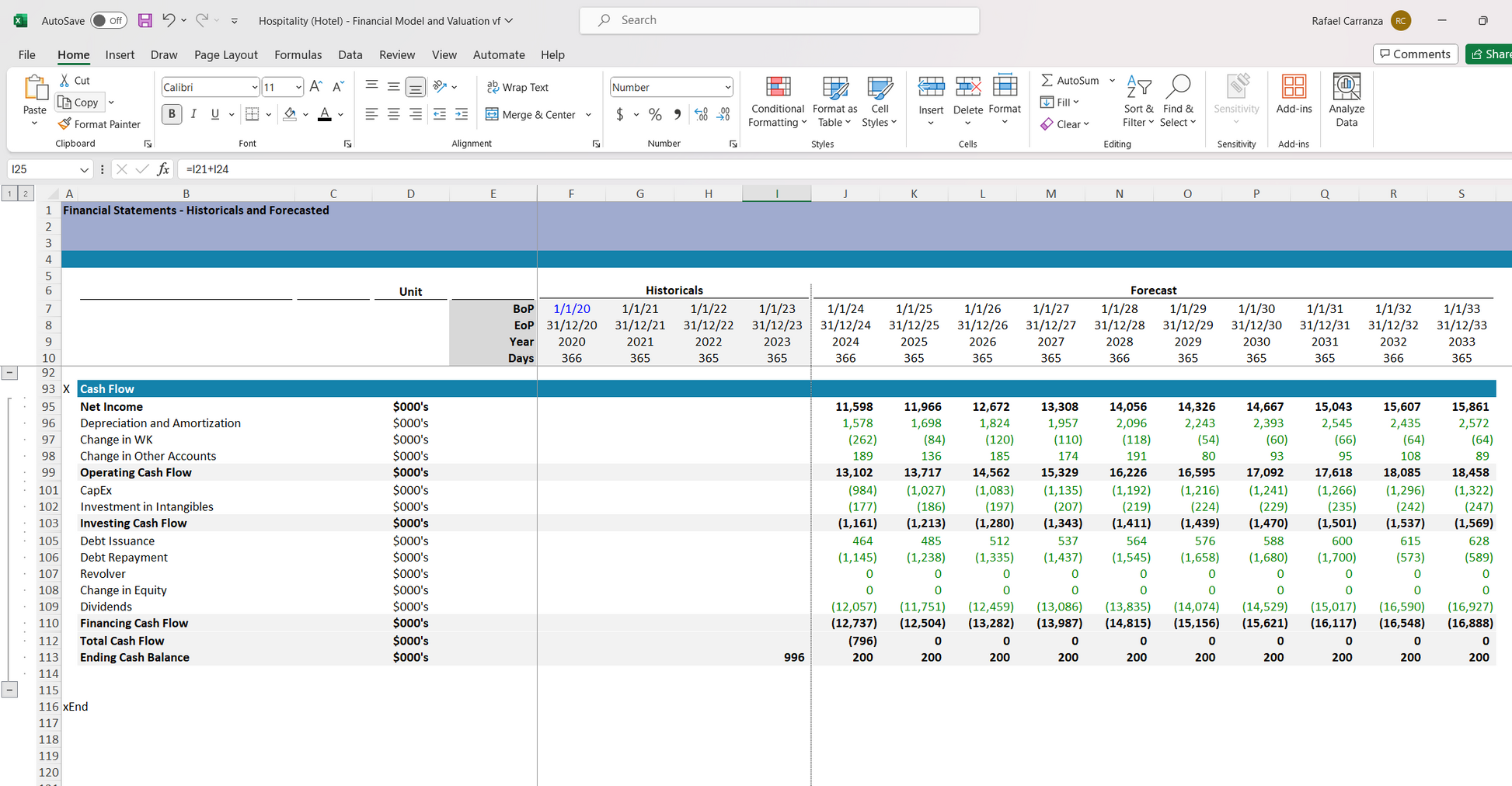Collapse the row group above row 93
This screenshot has width=1512, height=786.
[x=9, y=373]
